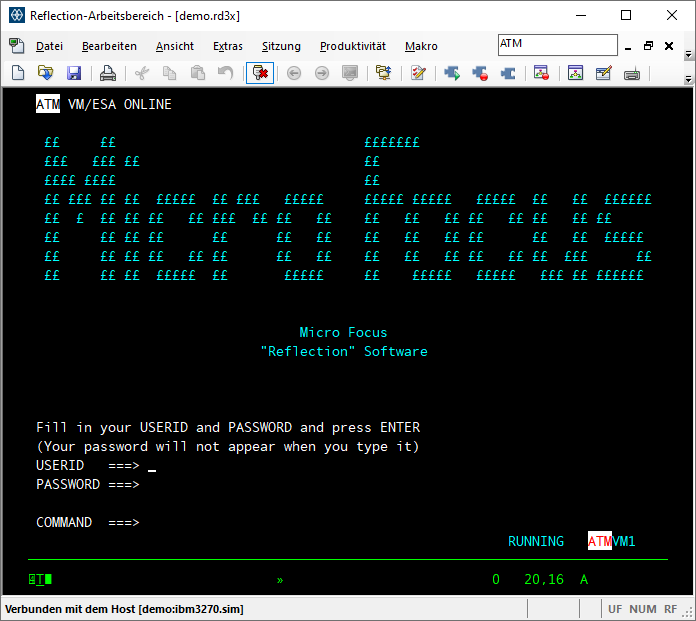Expand menu bar overflow arrow
This screenshot has width=696, height=621.
click(x=688, y=54)
